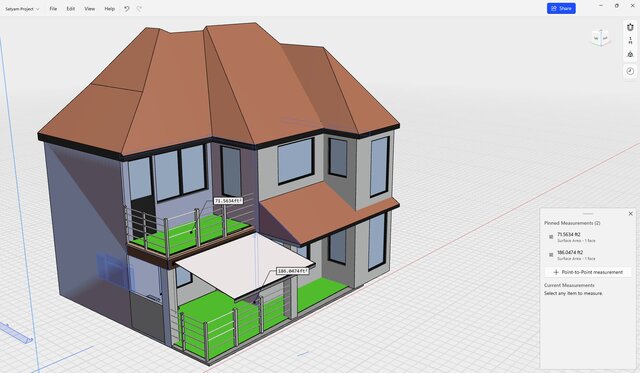640x373 pixels.
Task: Click surface icon beside 186.0474 ft2
Action: (x=551, y=255)
